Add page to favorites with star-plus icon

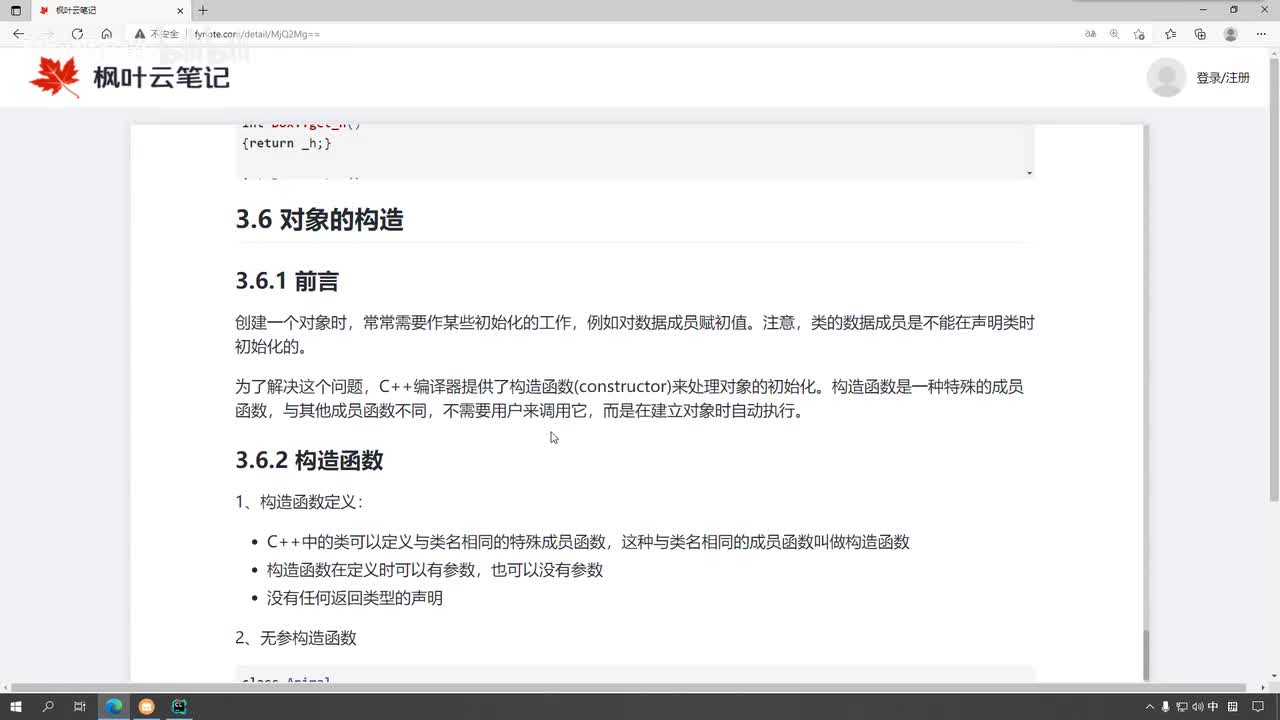point(1139,34)
